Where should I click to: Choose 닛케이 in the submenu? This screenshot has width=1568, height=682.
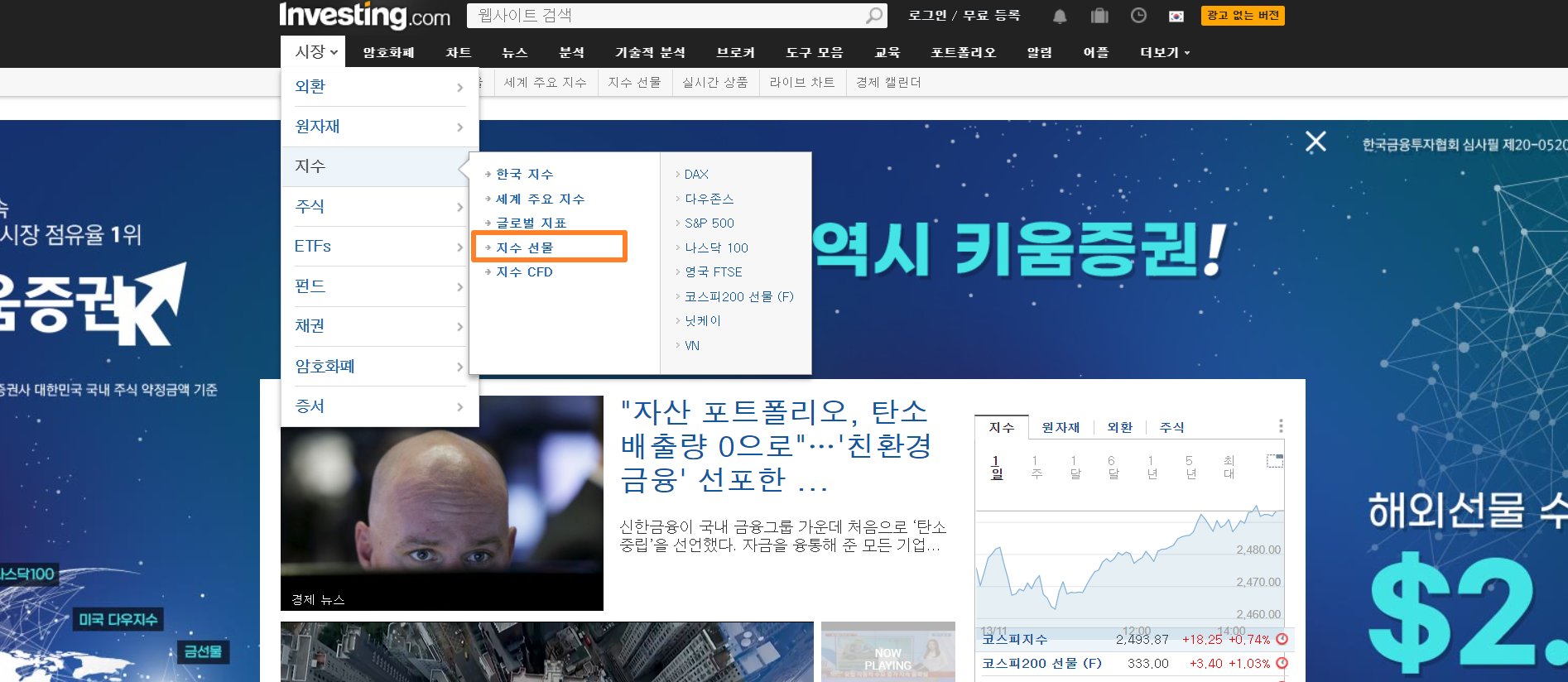click(x=702, y=320)
